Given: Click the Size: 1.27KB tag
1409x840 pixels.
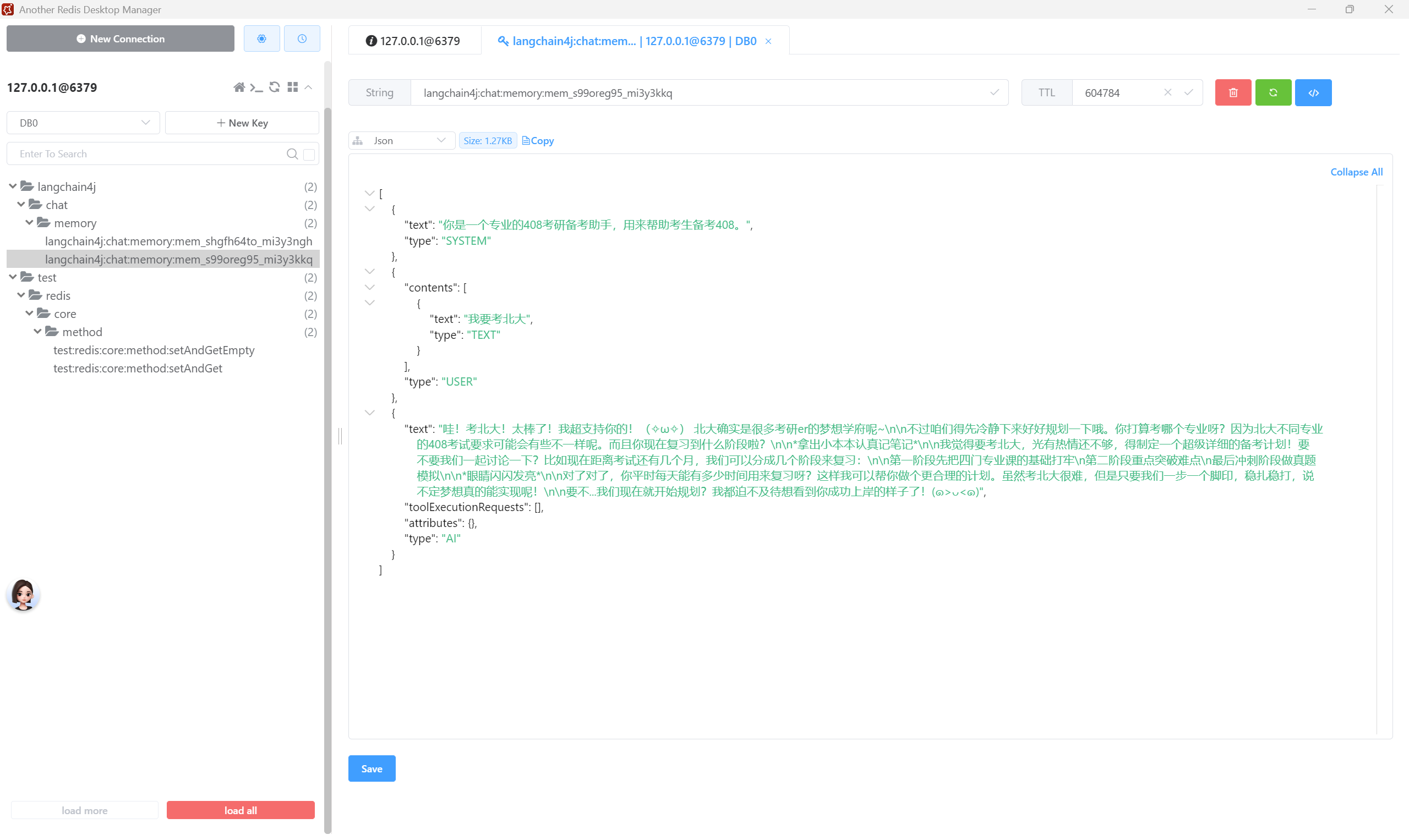Looking at the screenshot, I should point(488,141).
